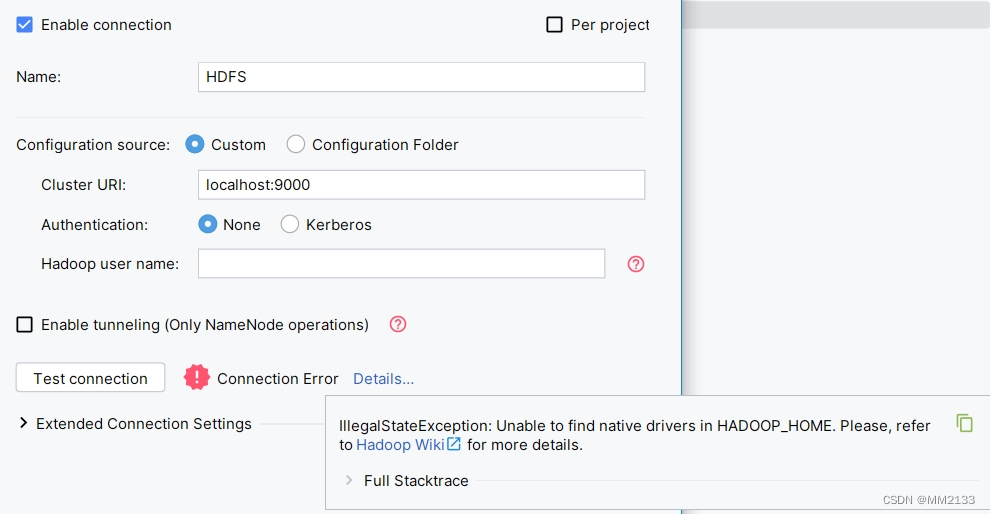Click the red Connection Error icon
Viewport: 990px width, 514px height.
[x=196, y=378]
